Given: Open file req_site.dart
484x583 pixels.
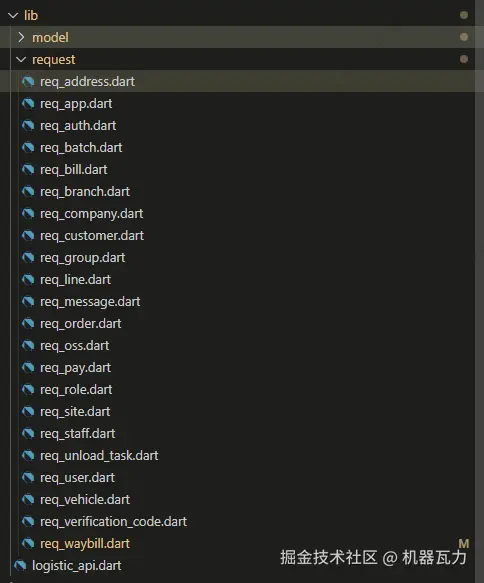Looking at the screenshot, I should point(75,412).
